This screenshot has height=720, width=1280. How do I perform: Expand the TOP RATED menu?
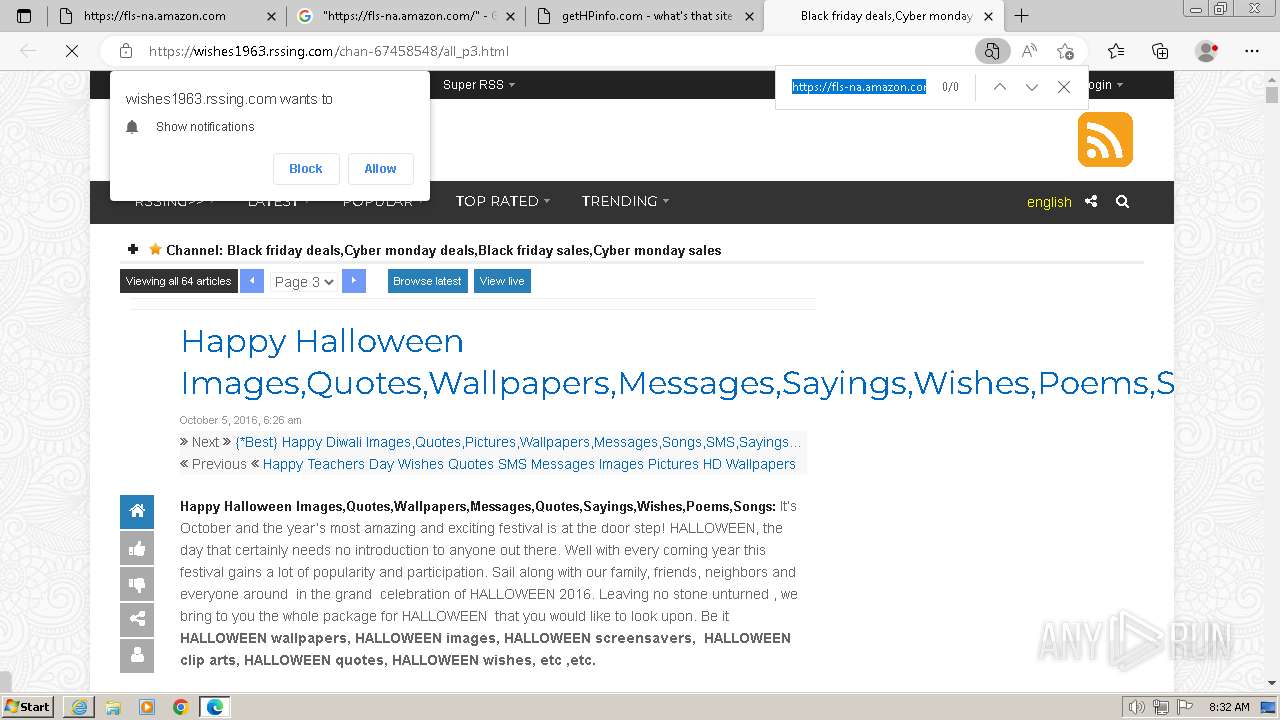click(503, 201)
